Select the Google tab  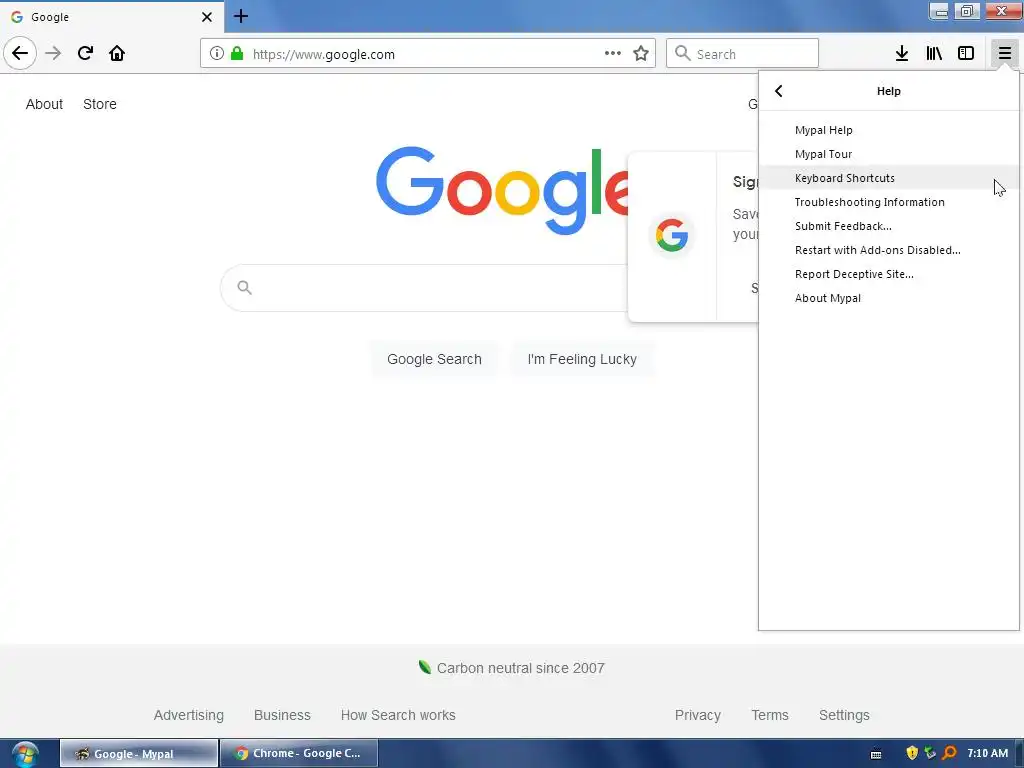pos(112,17)
